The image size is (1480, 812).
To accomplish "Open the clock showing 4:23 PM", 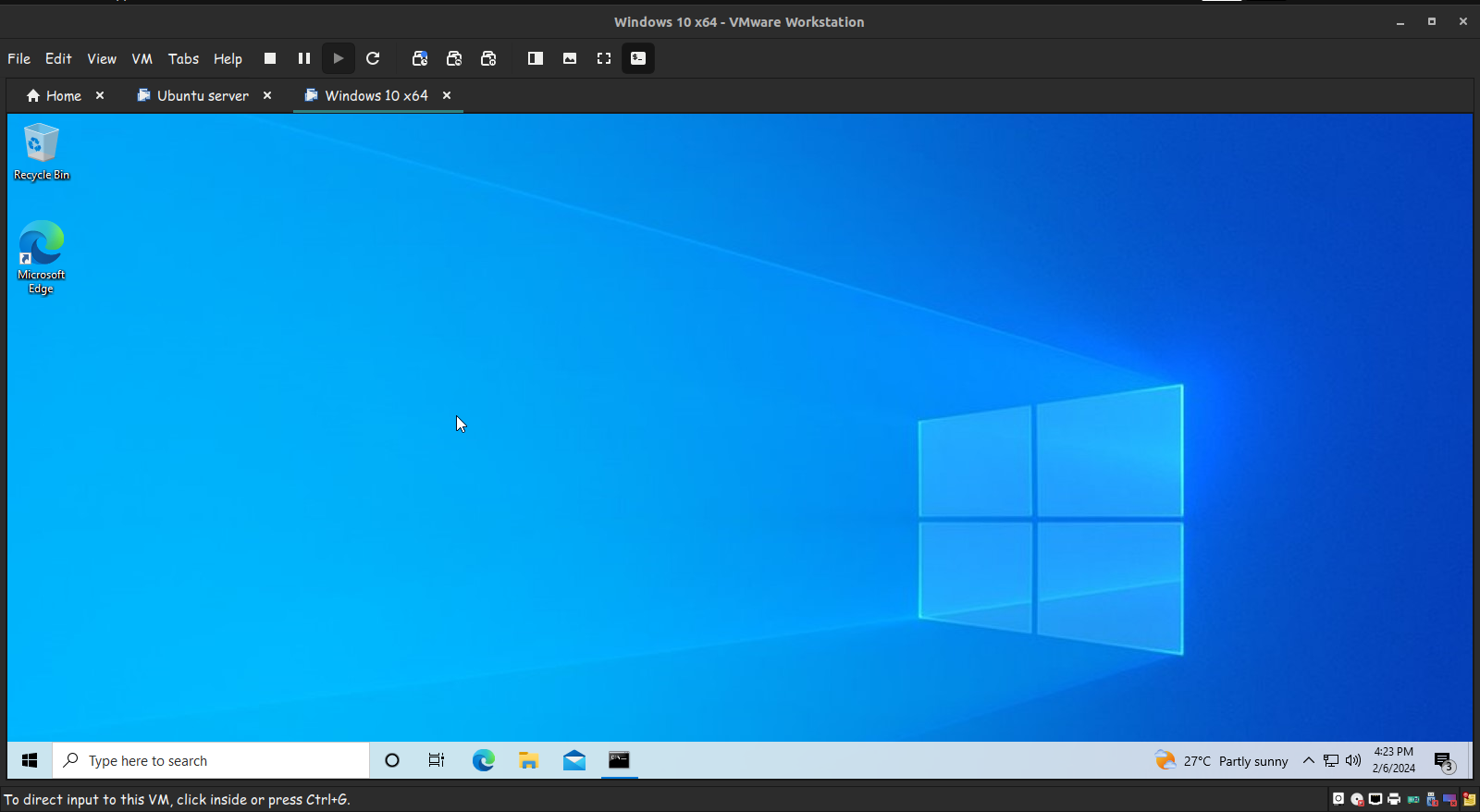I will (x=1394, y=760).
